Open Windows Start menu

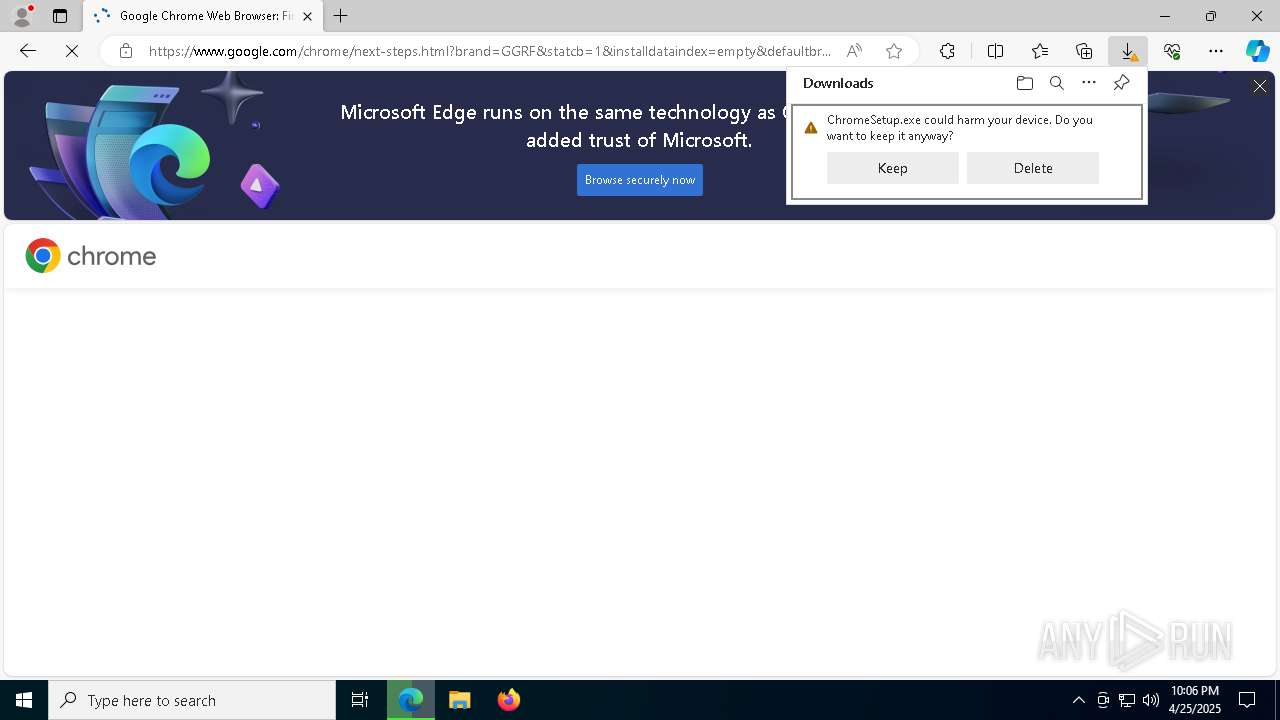[24, 700]
